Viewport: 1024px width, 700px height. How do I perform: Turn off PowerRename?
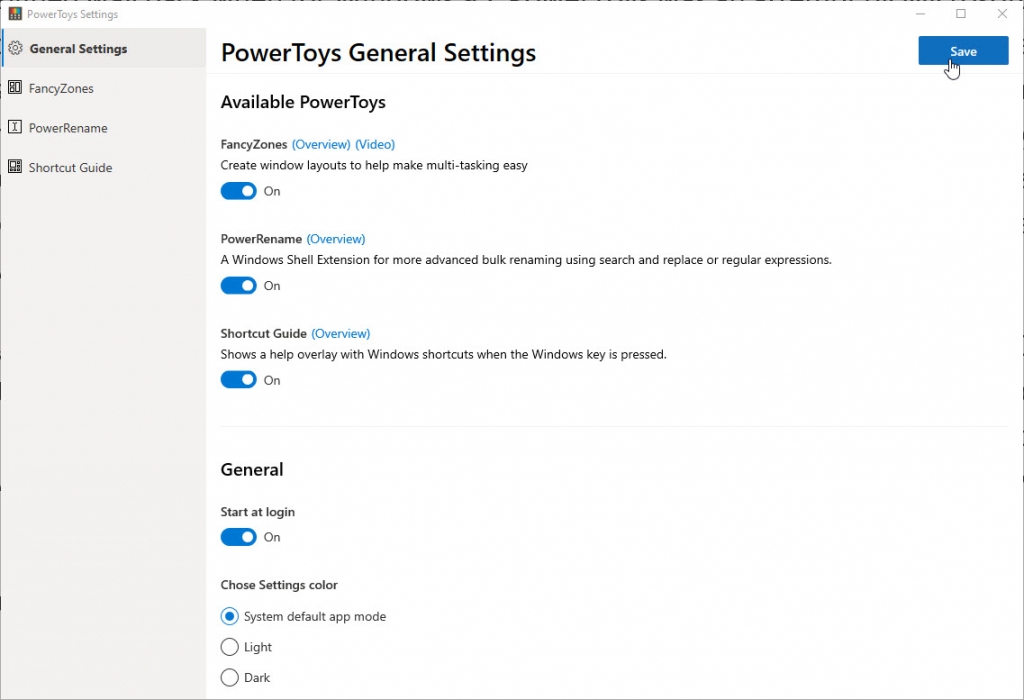[x=238, y=285]
